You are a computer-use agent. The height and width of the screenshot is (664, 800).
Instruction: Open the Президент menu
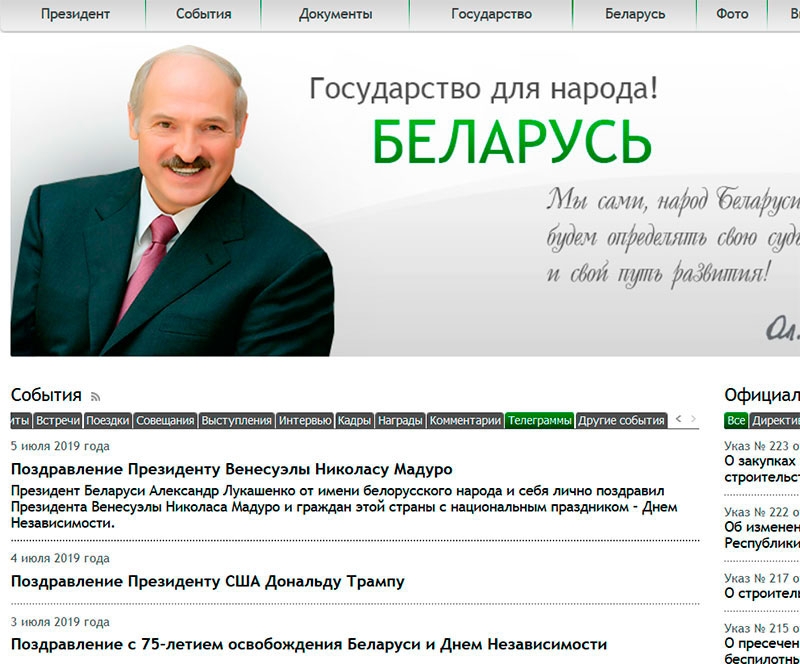(76, 14)
